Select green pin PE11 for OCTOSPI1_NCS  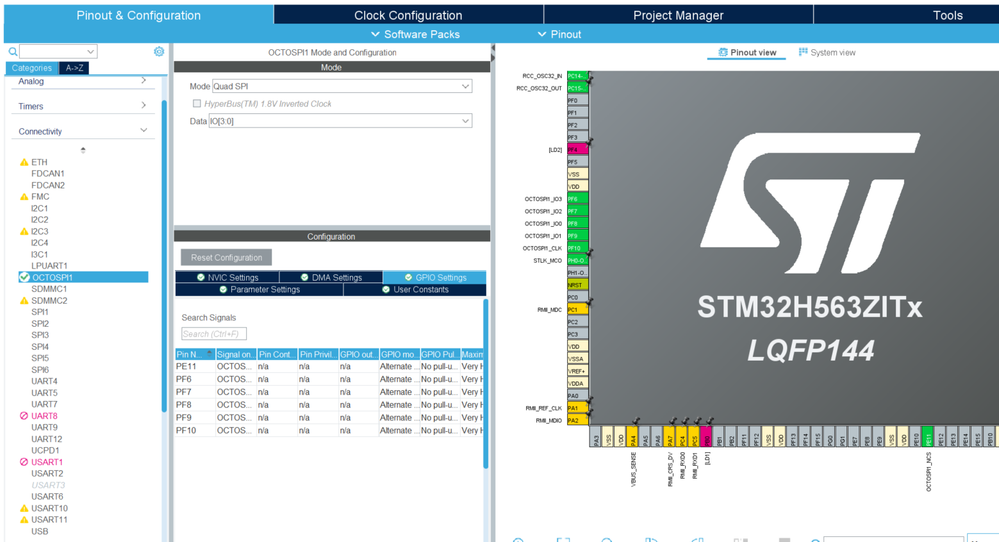pos(928,436)
